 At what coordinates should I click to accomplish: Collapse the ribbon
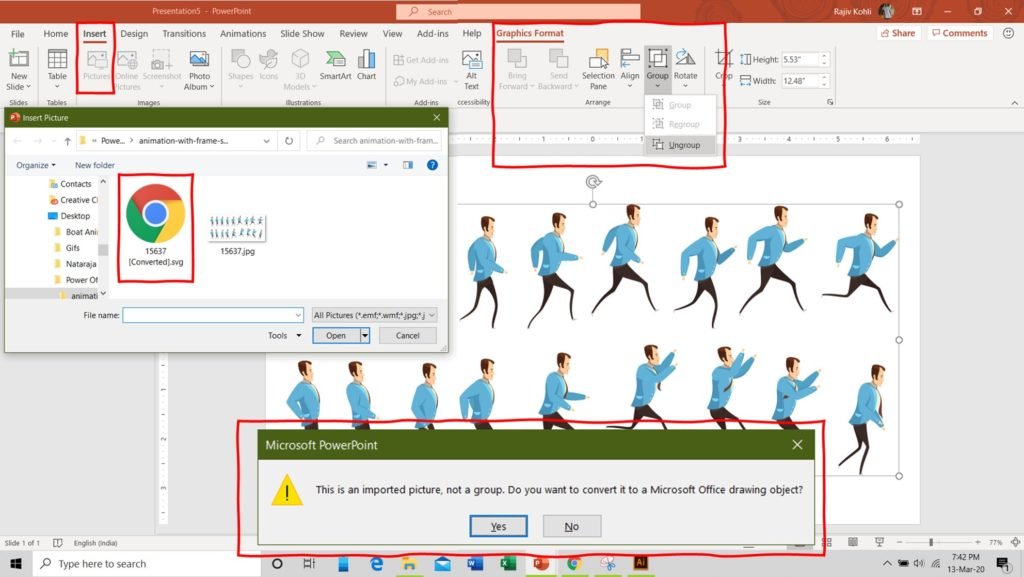1014,102
